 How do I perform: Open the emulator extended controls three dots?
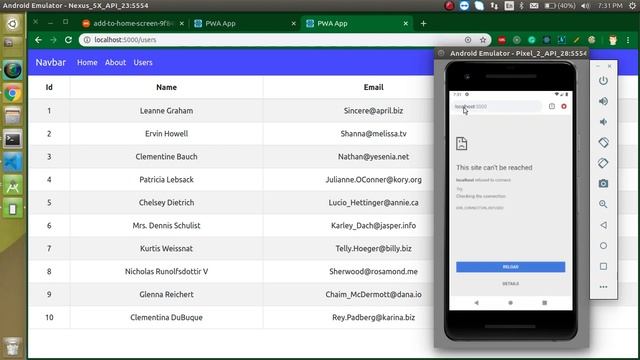[x=603, y=287]
